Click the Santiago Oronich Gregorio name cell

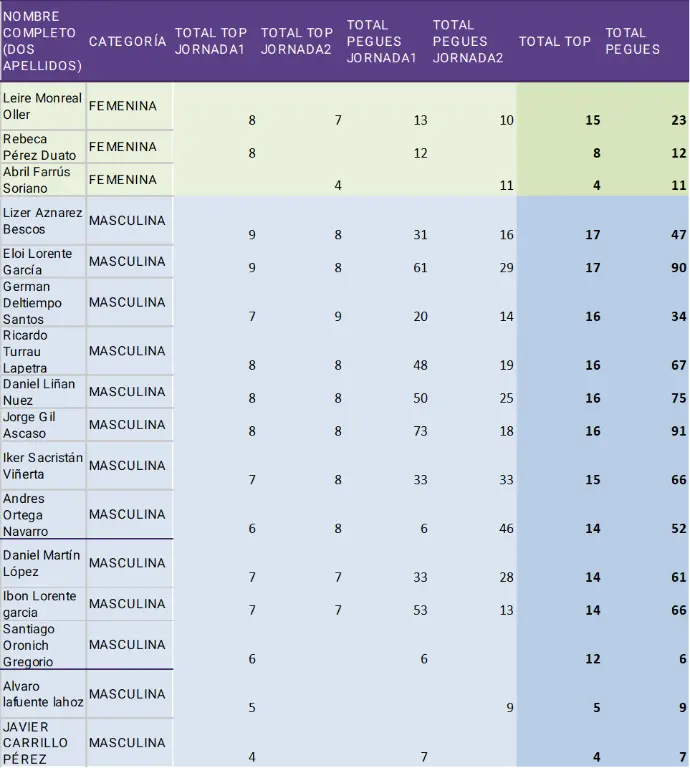point(42,645)
